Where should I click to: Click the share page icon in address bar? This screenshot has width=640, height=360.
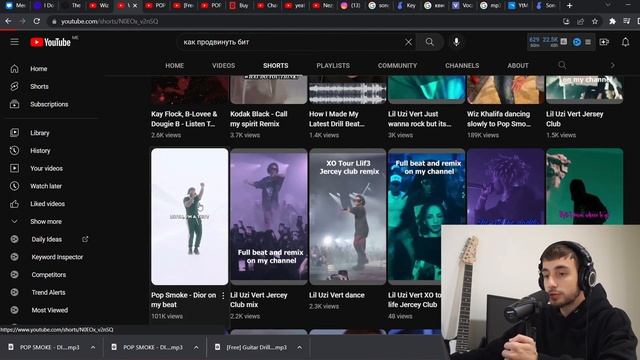(580, 21)
